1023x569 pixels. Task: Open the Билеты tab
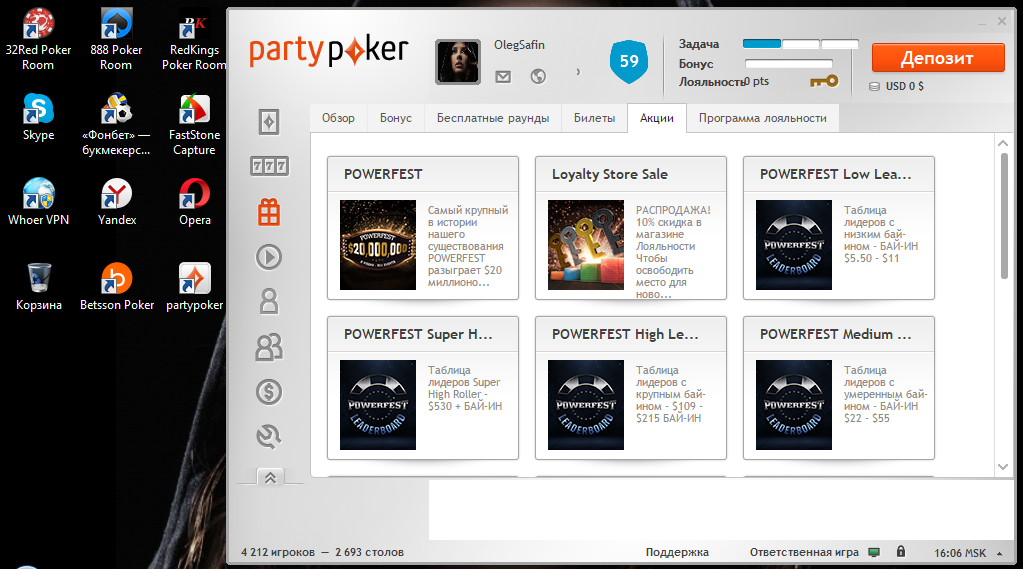[x=594, y=118]
